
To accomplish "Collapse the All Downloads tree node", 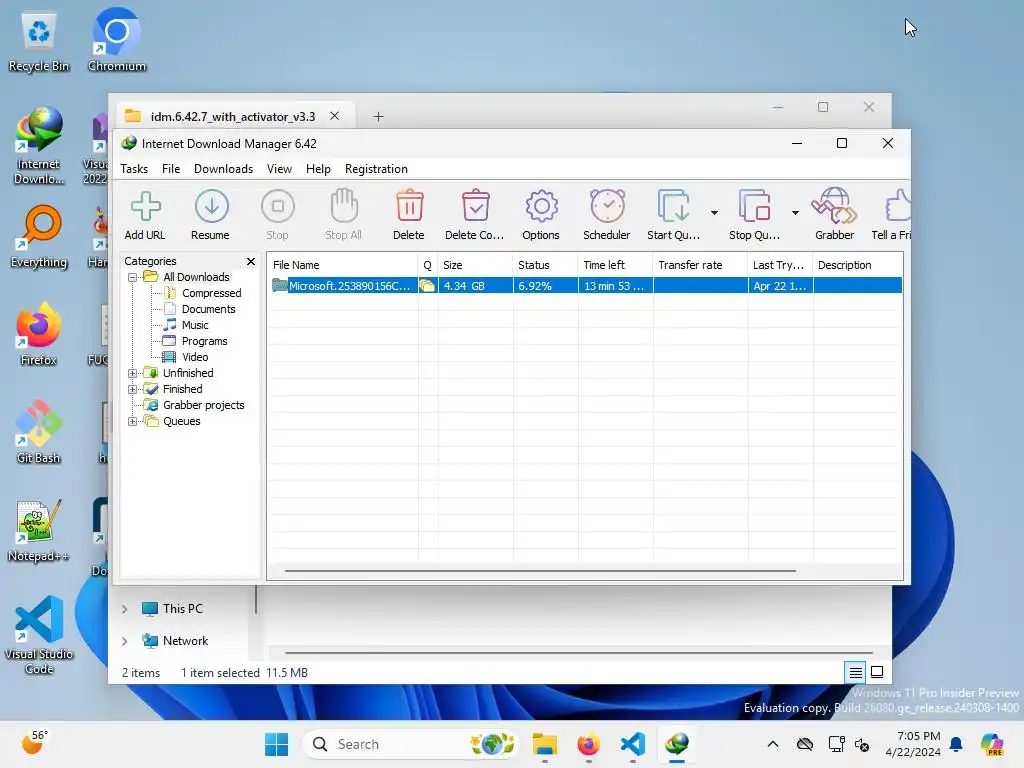I will coord(133,277).
